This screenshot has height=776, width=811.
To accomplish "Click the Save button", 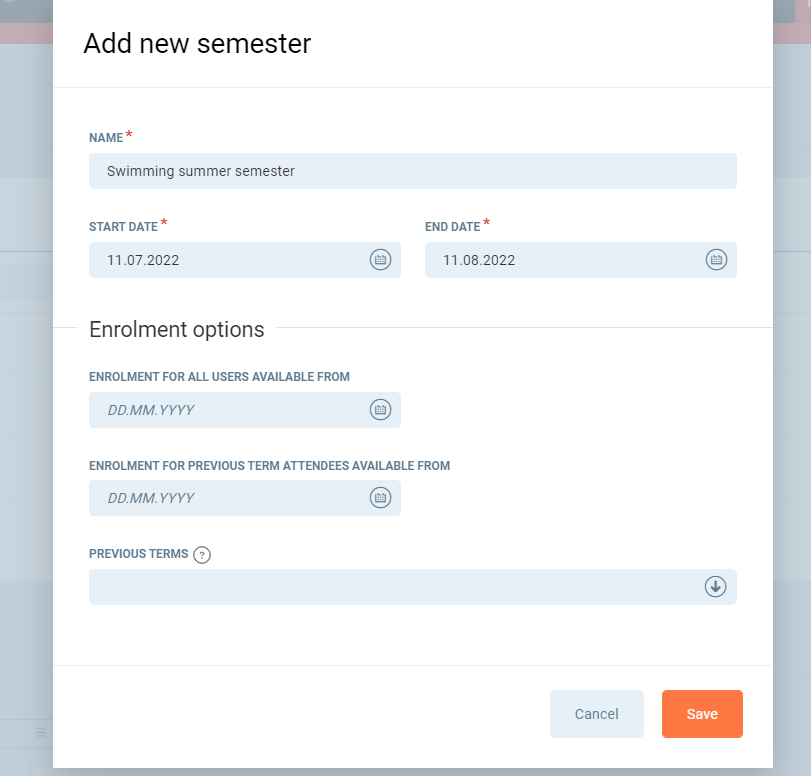I will point(702,714).
